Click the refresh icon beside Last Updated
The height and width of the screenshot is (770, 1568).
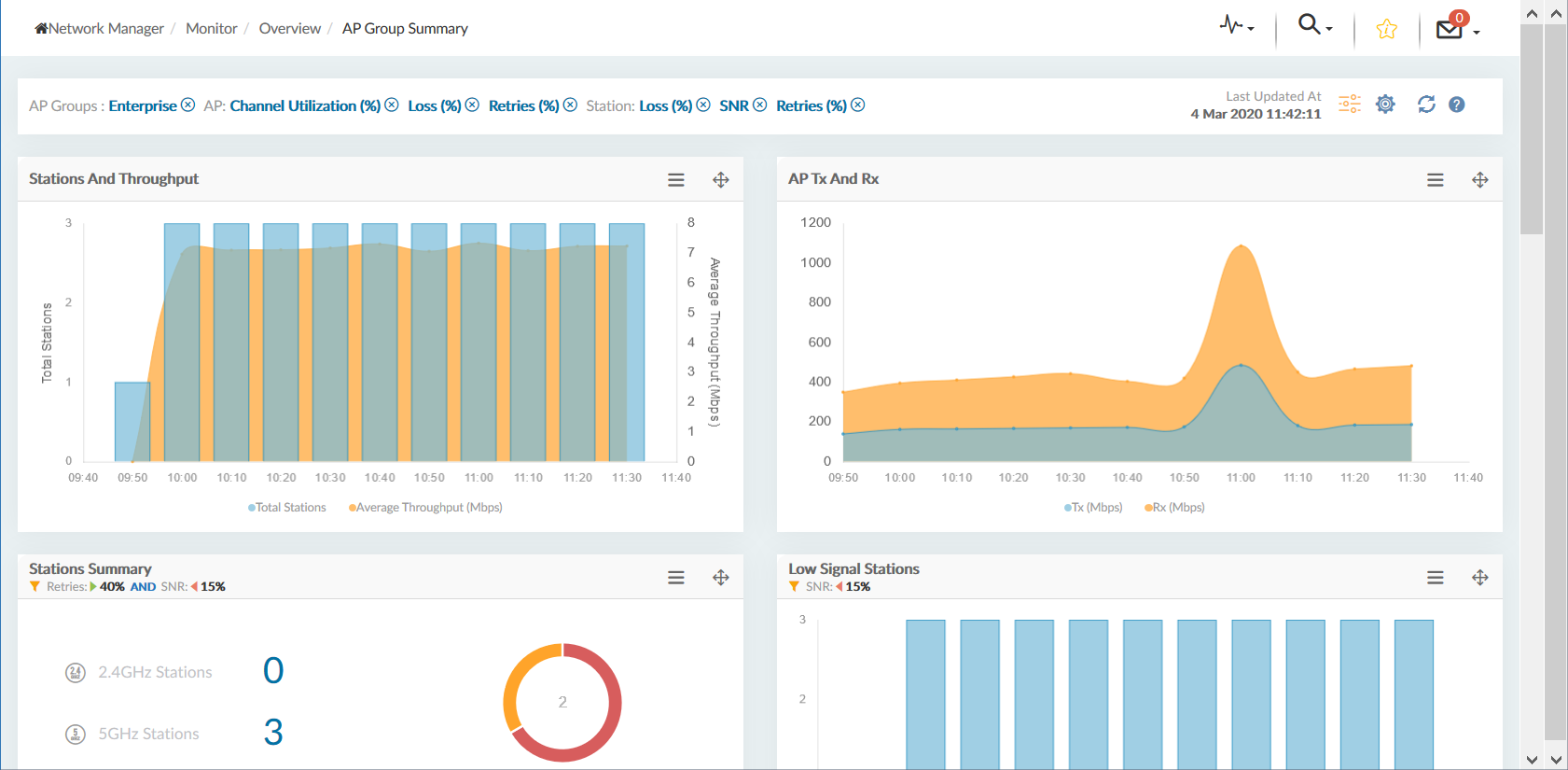(1426, 105)
